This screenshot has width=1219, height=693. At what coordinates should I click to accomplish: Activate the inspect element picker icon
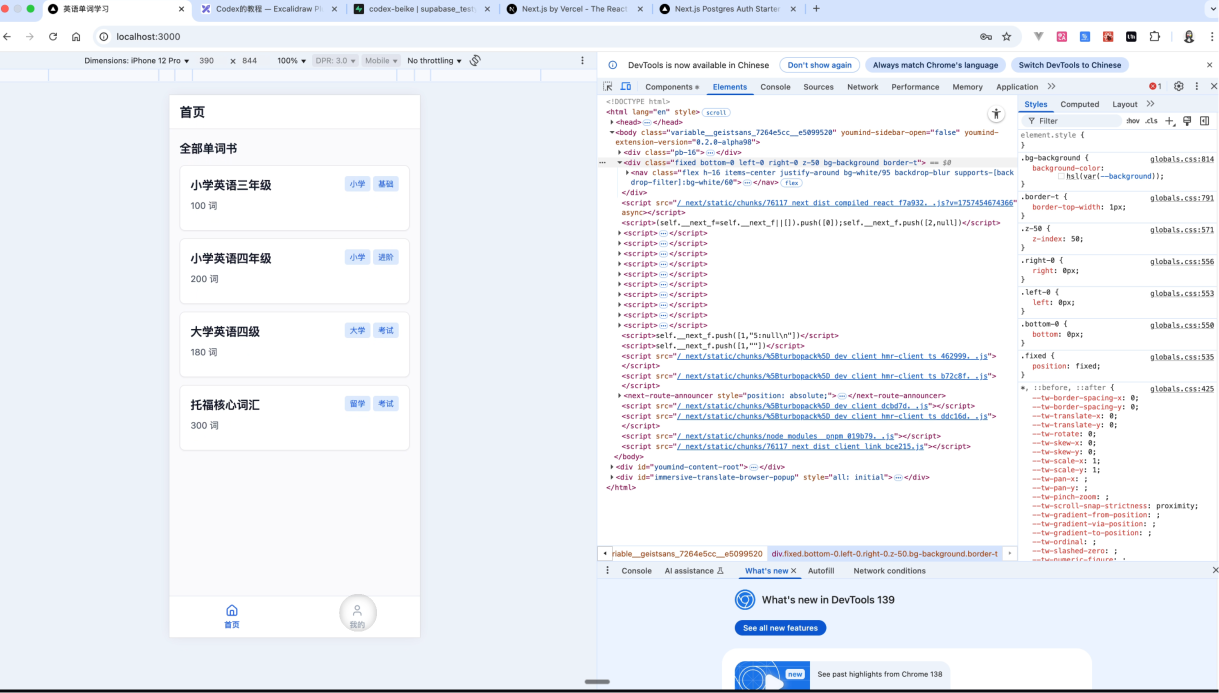click(608, 87)
